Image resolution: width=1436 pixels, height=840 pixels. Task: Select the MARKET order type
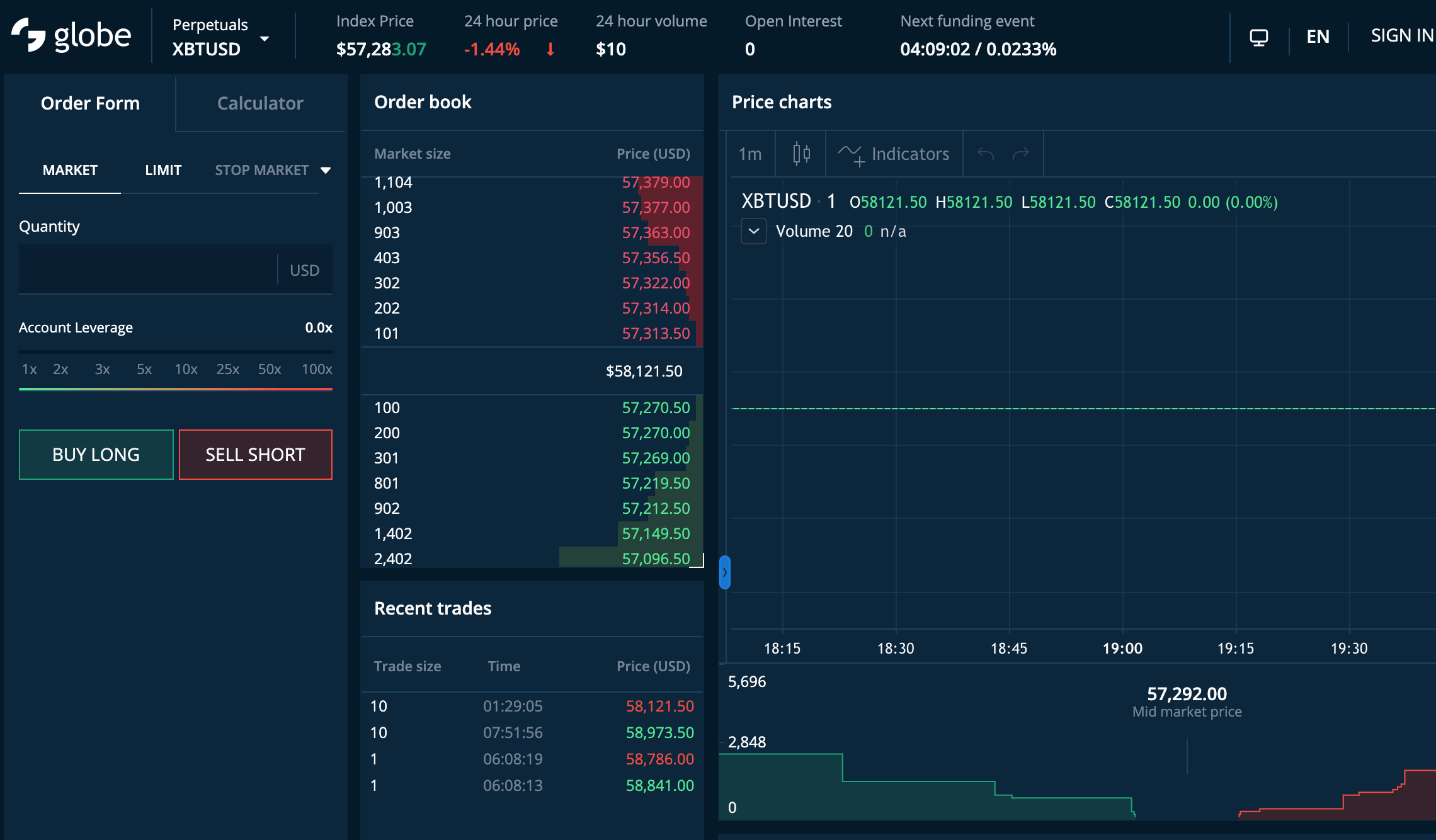pyautogui.click(x=70, y=170)
